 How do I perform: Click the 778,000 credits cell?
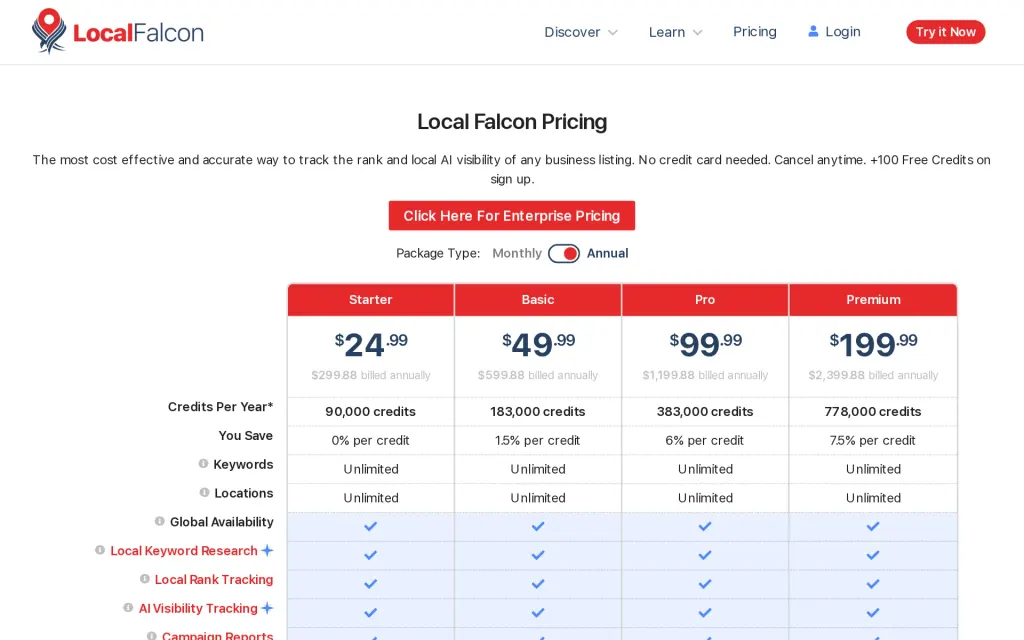pos(872,411)
